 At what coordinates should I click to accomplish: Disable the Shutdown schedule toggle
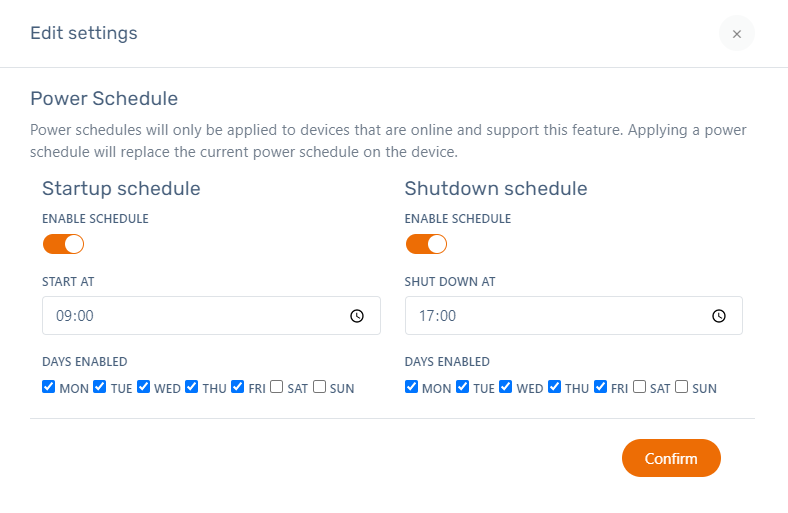[426, 244]
